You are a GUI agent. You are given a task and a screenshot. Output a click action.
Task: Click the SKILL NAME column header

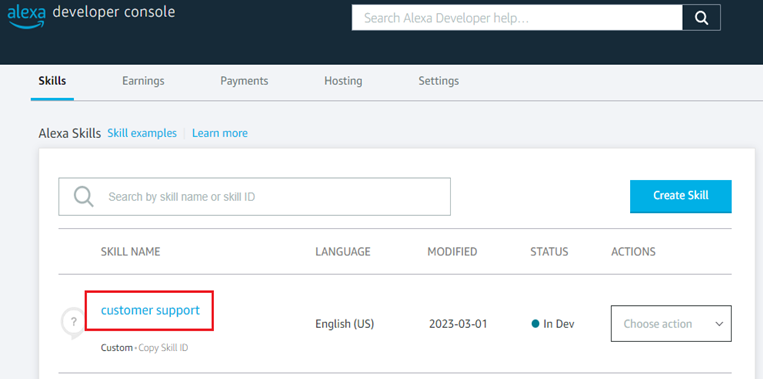130,252
